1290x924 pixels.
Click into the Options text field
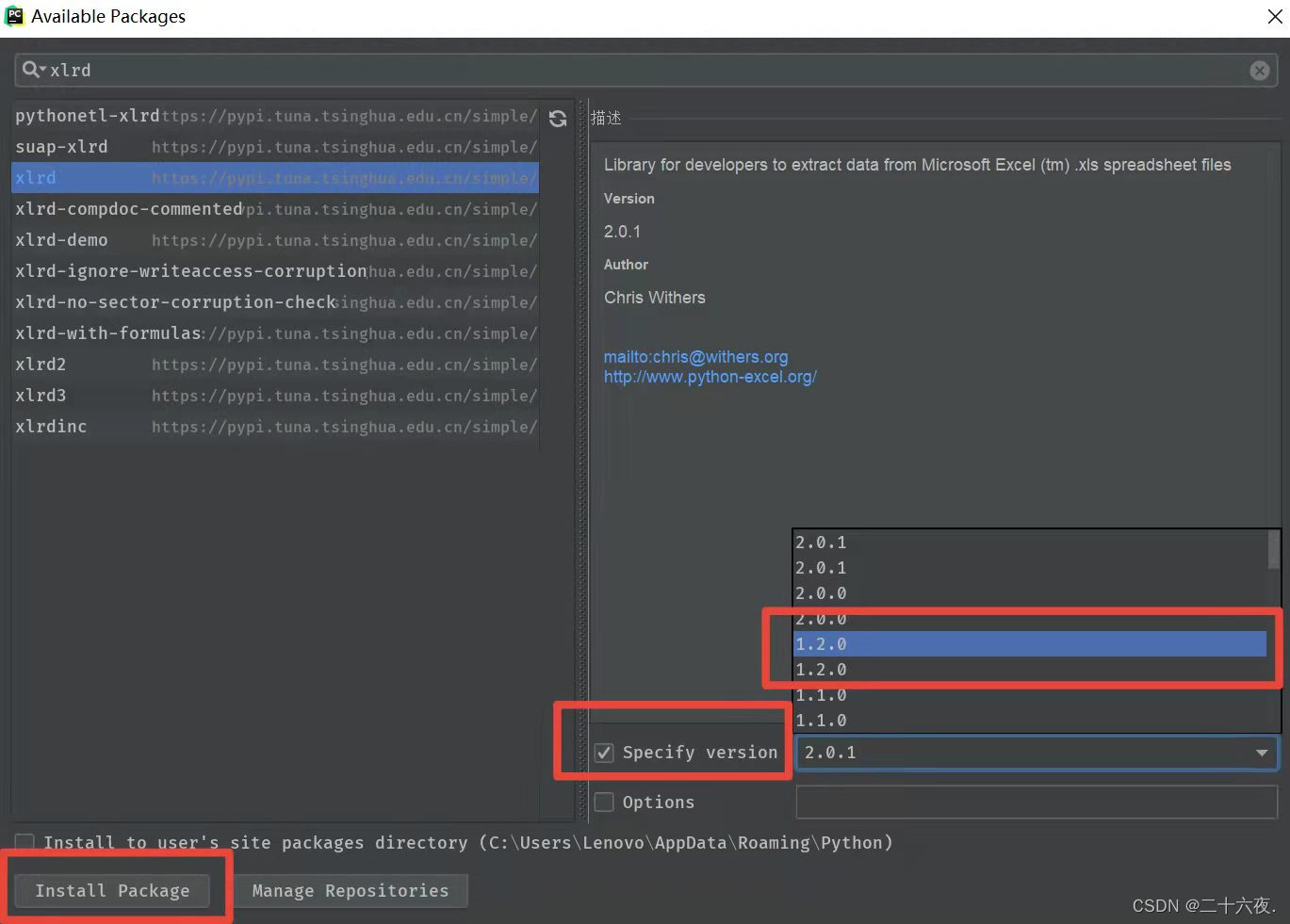[1037, 802]
